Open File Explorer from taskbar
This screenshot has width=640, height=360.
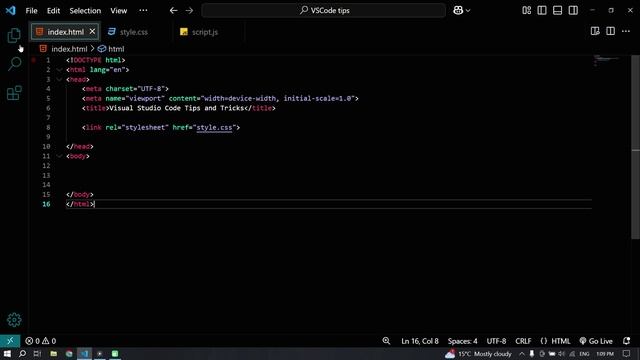tap(53, 353)
